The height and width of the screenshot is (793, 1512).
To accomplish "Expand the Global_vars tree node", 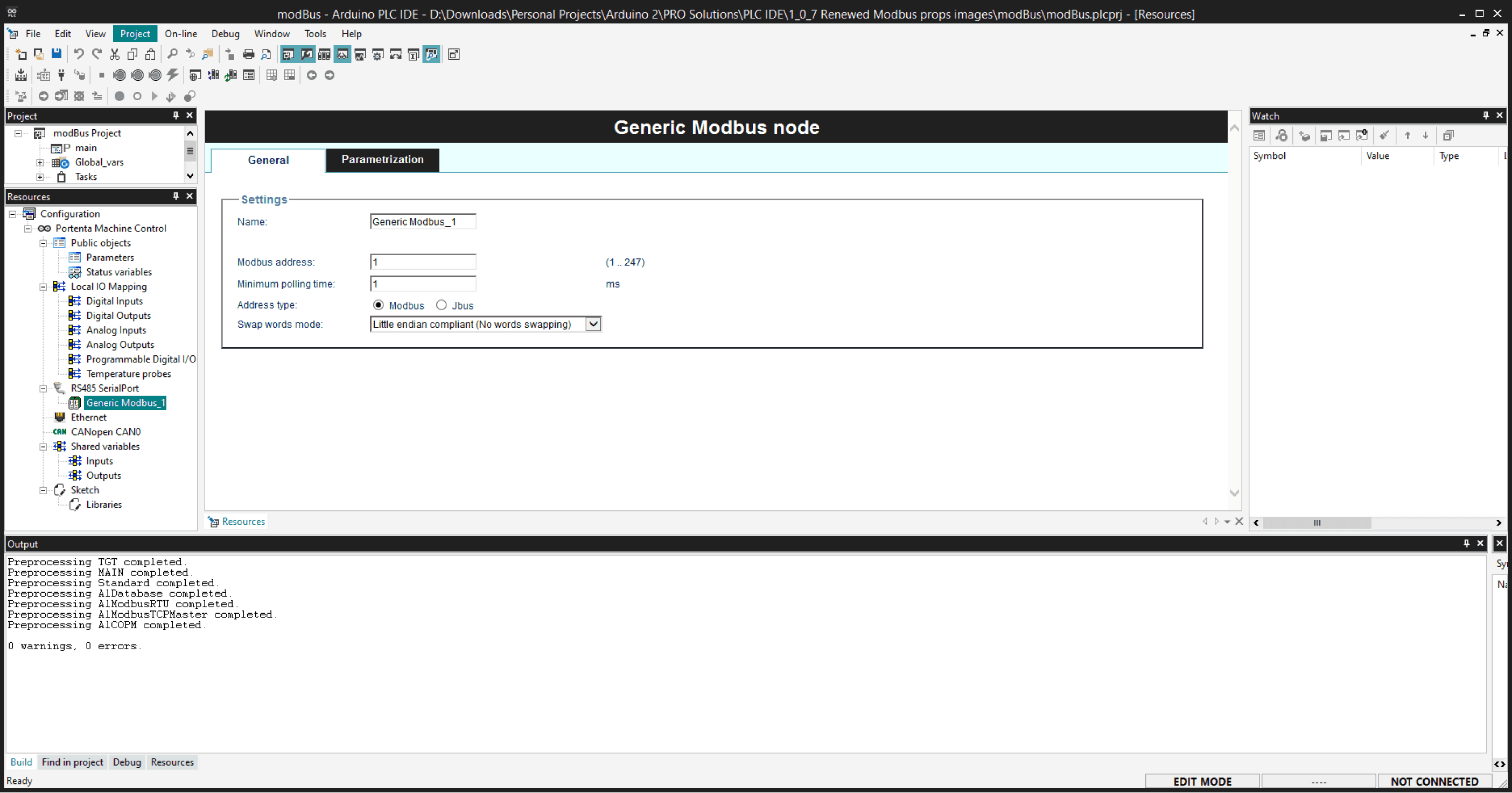I will [x=39, y=163].
